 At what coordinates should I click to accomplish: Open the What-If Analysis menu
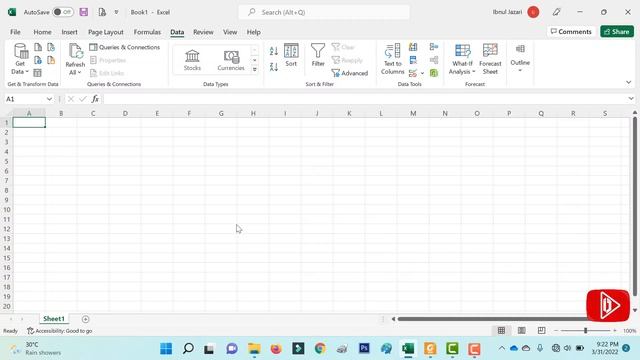[462, 59]
